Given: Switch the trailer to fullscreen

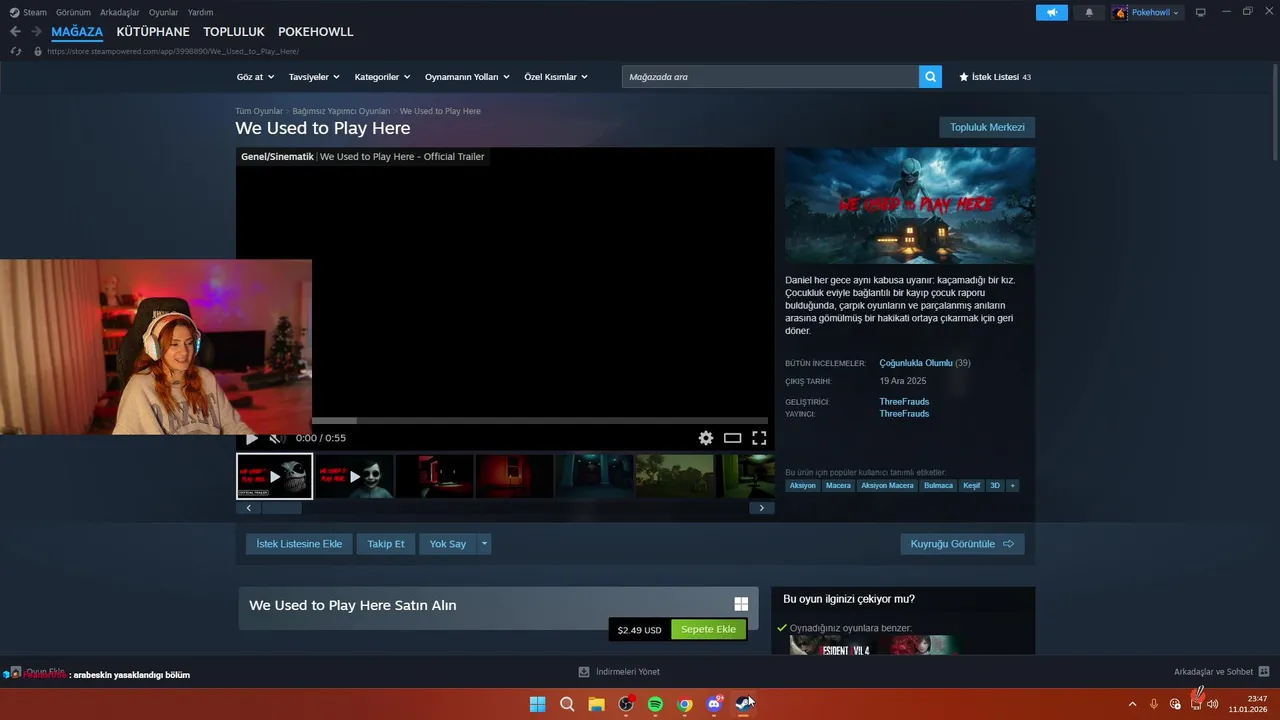Looking at the screenshot, I should tap(759, 438).
